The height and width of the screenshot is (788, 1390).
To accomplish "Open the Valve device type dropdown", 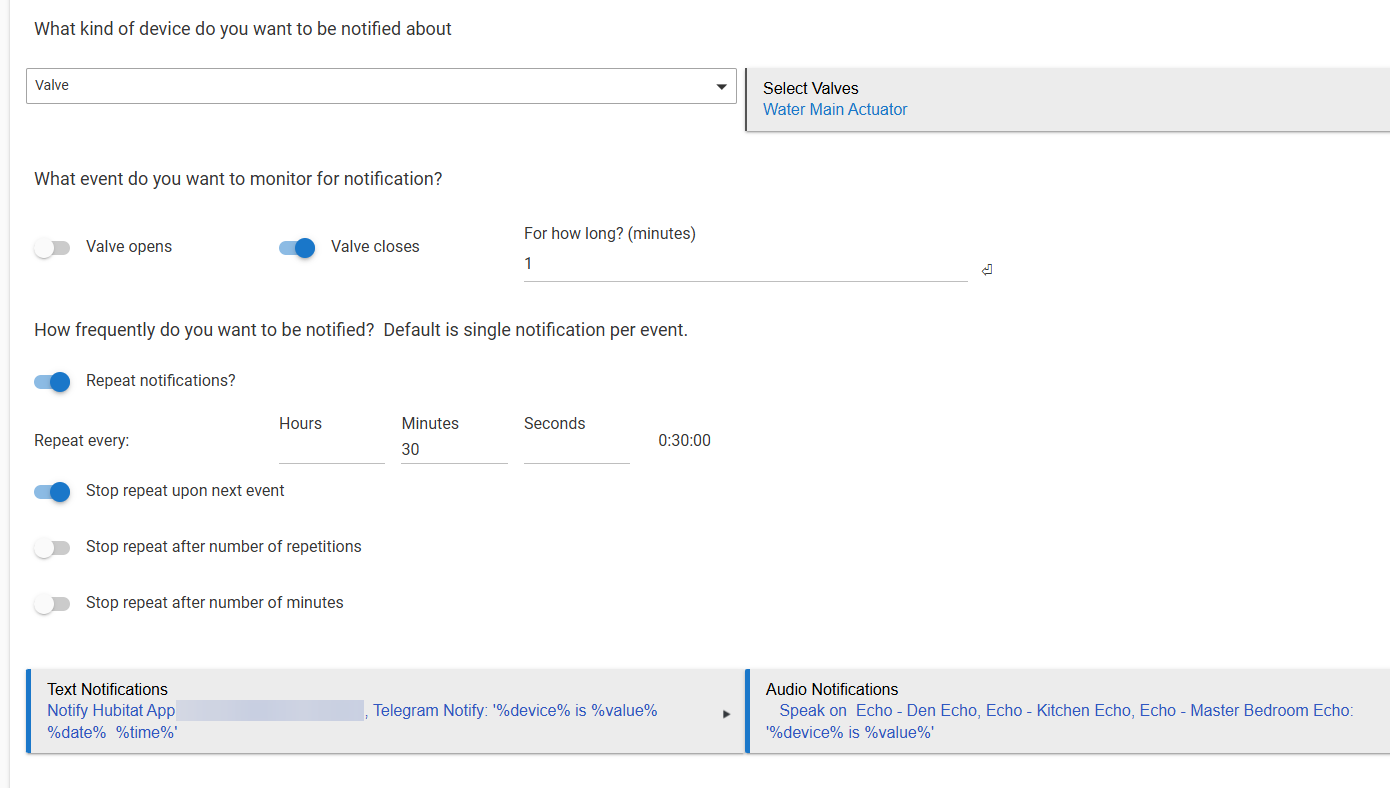I will 380,86.
